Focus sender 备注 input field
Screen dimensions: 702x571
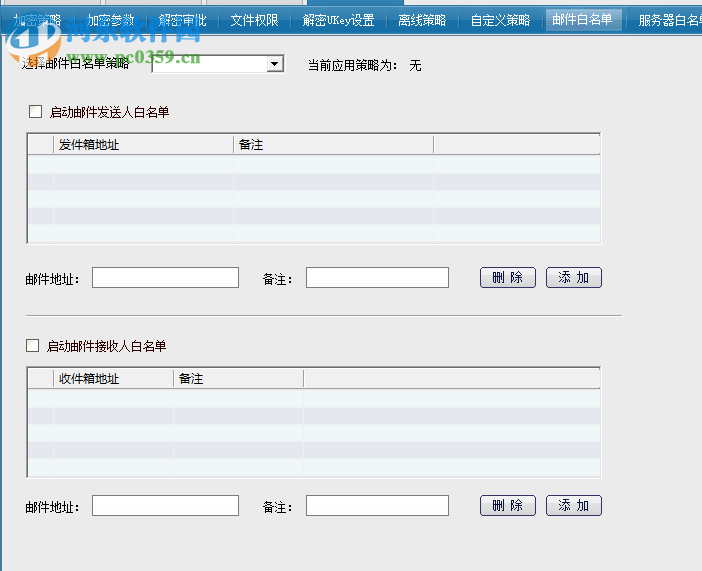point(377,278)
